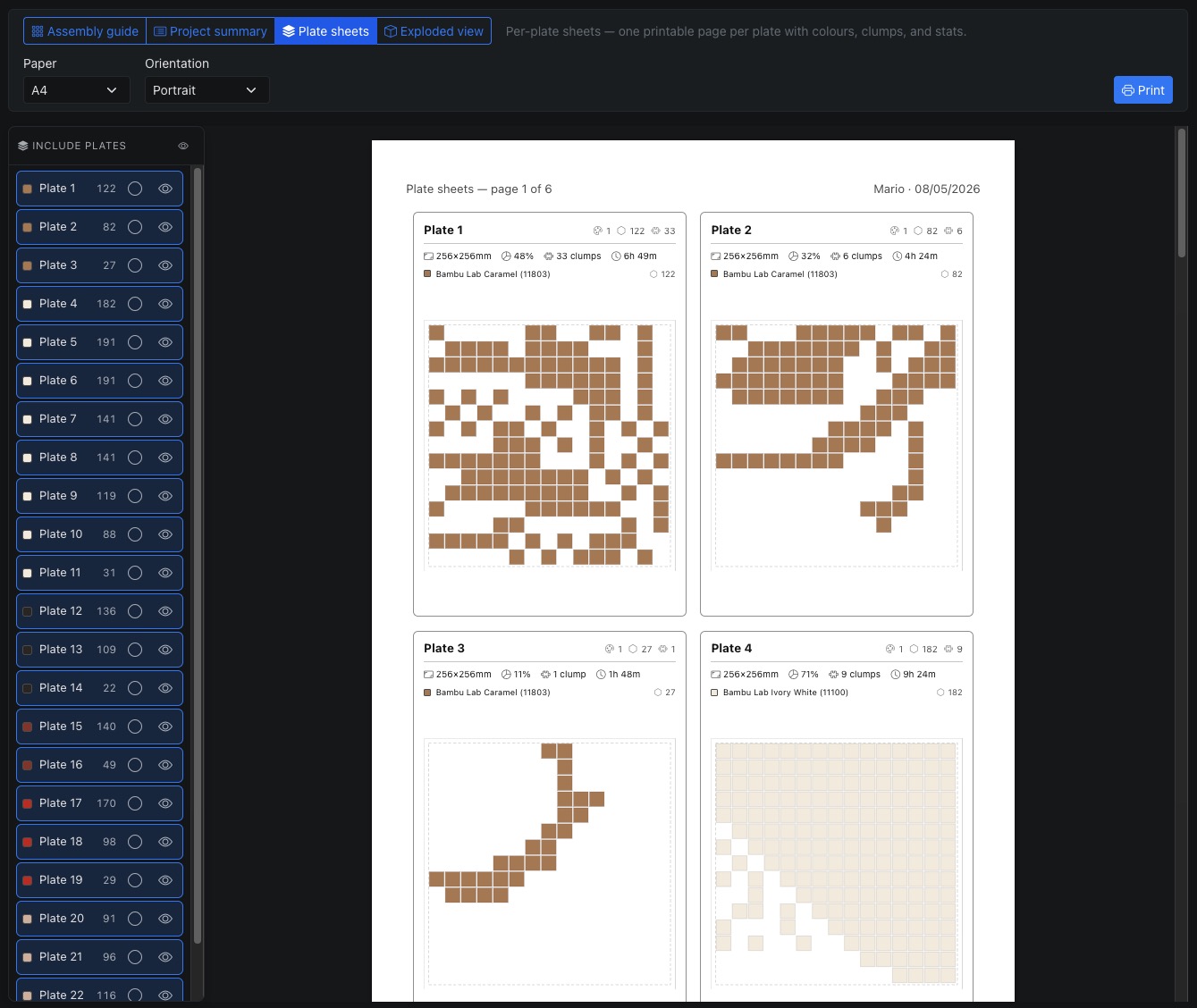Viewport: 1197px width, 1008px height.
Task: Hide Plate 8 using its eye icon
Action: pyautogui.click(x=165, y=458)
